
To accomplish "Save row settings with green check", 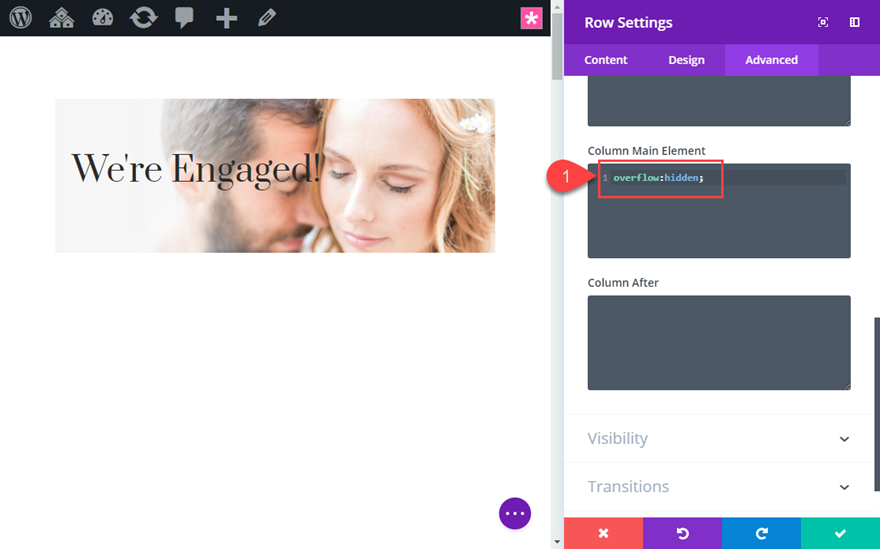I will (x=840, y=533).
